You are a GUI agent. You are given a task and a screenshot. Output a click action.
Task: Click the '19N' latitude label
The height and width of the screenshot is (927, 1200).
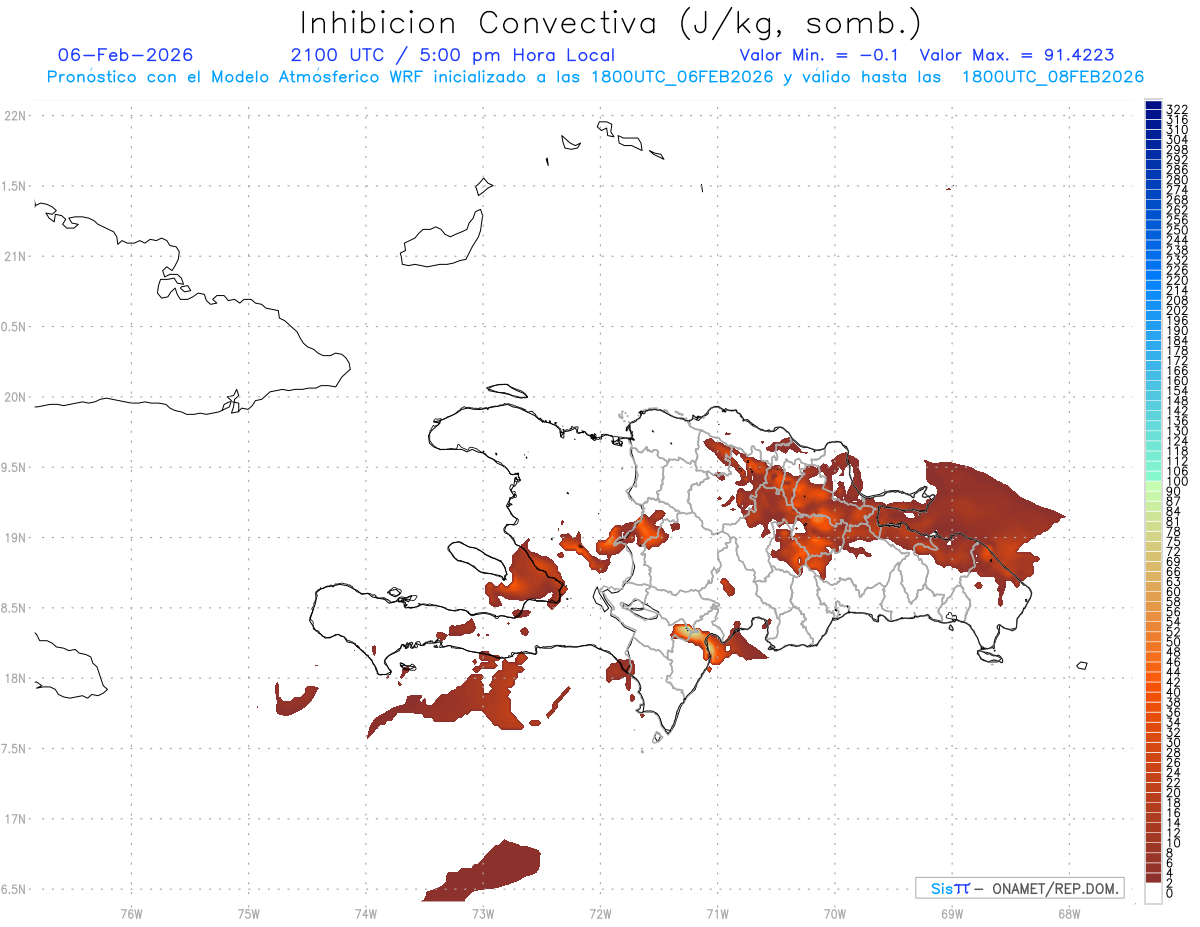(x=16, y=537)
